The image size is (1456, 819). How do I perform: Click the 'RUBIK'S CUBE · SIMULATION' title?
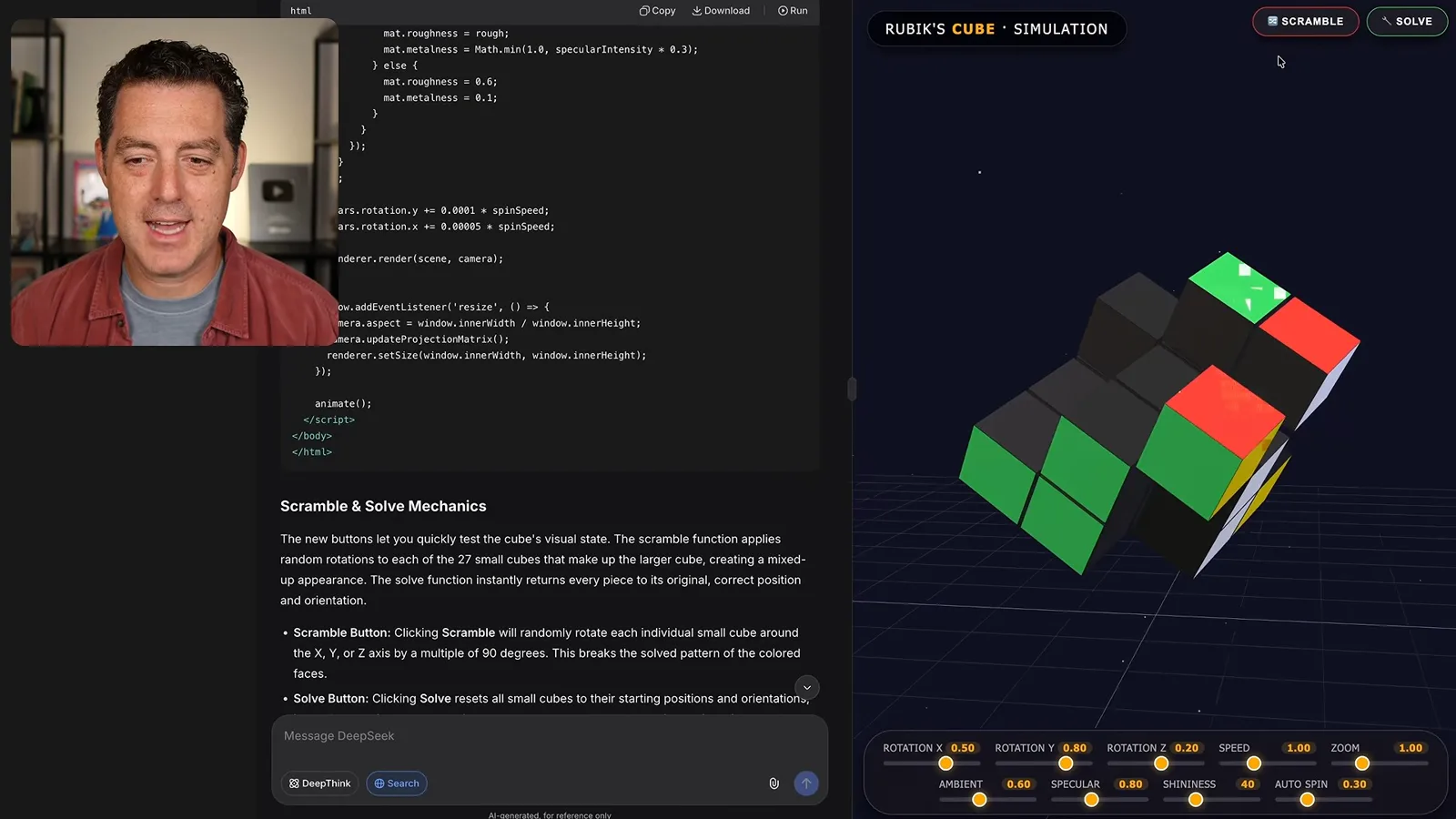pyautogui.click(x=996, y=29)
